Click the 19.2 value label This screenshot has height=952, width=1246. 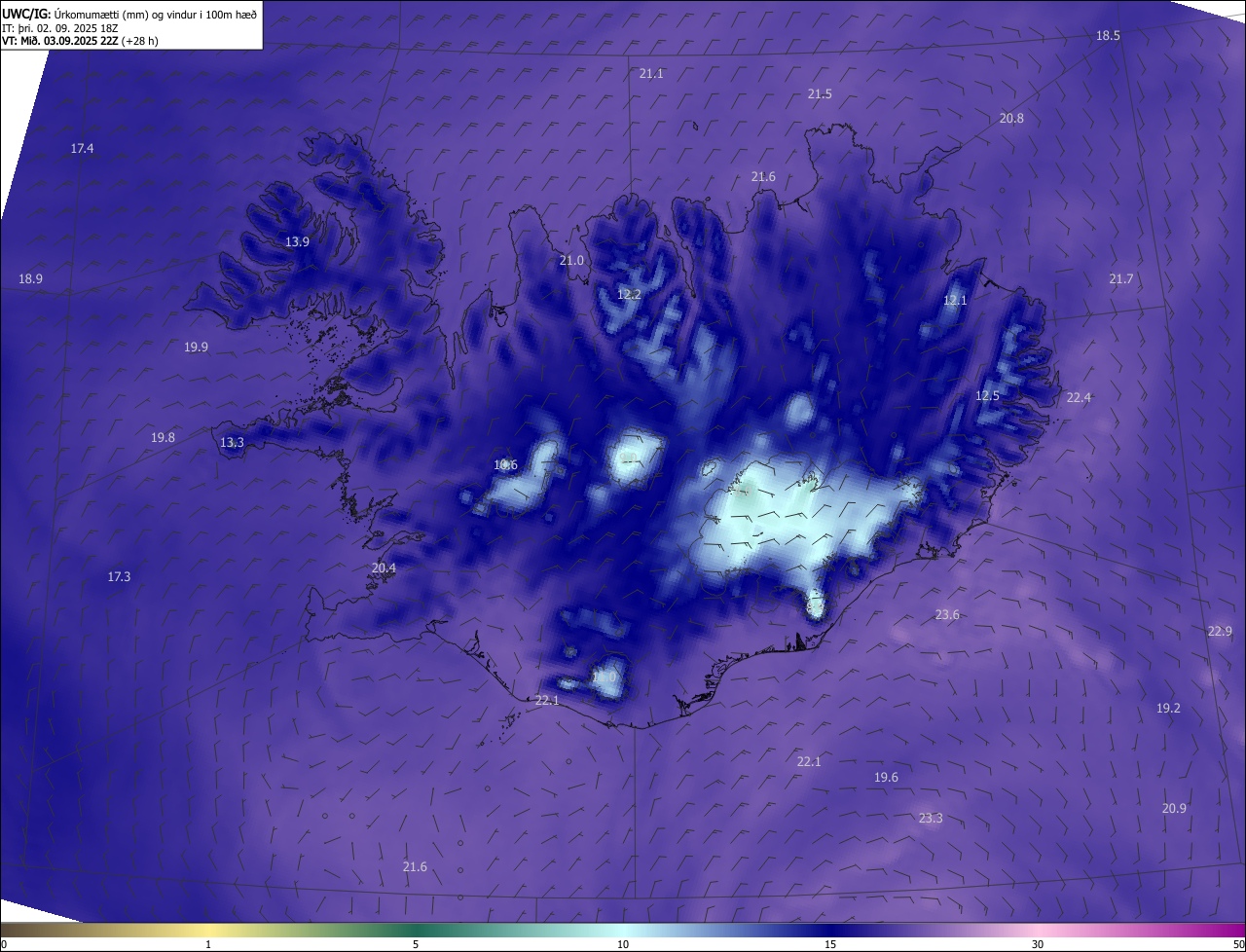1168,708
